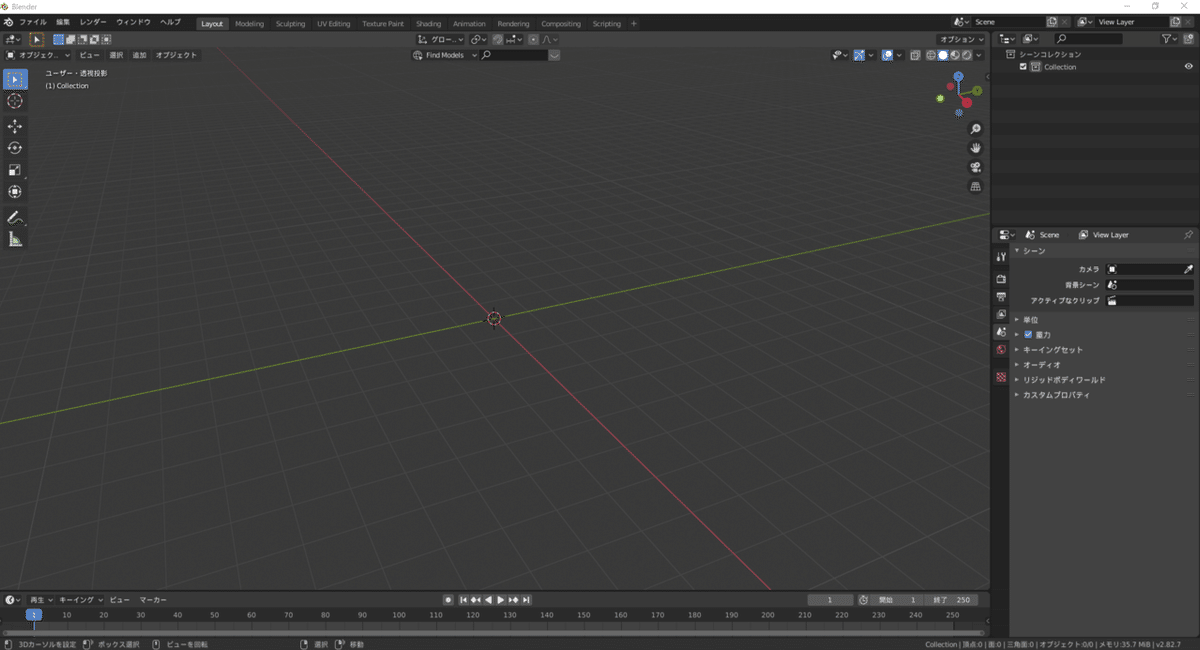Screen dimensions: 1200x650
Task: Open マーカー menu in timeline
Action: point(152,600)
